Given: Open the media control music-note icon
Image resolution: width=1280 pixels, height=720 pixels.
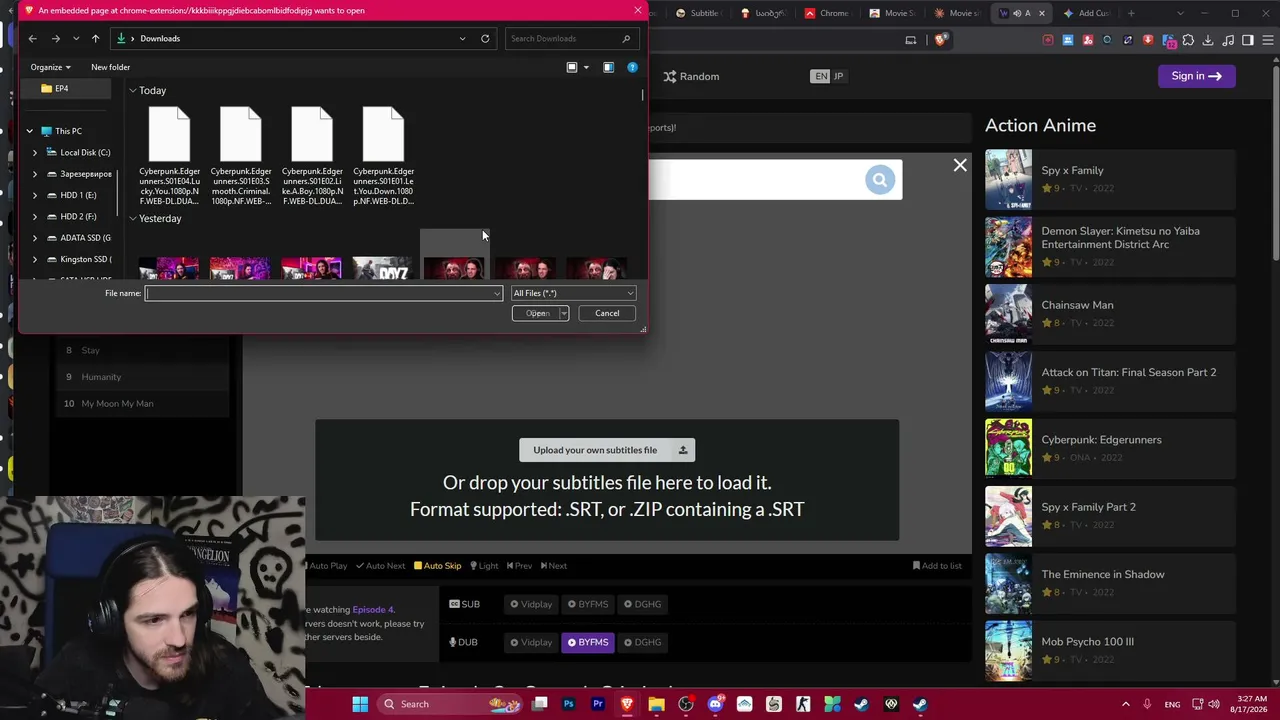Looking at the screenshot, I should pyautogui.click(x=1228, y=40).
